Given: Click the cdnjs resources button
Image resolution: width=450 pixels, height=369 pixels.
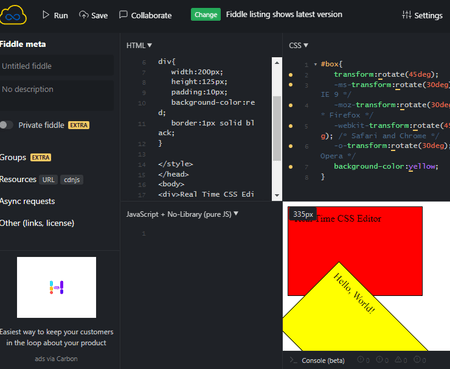Looking at the screenshot, I should click(x=72, y=180).
